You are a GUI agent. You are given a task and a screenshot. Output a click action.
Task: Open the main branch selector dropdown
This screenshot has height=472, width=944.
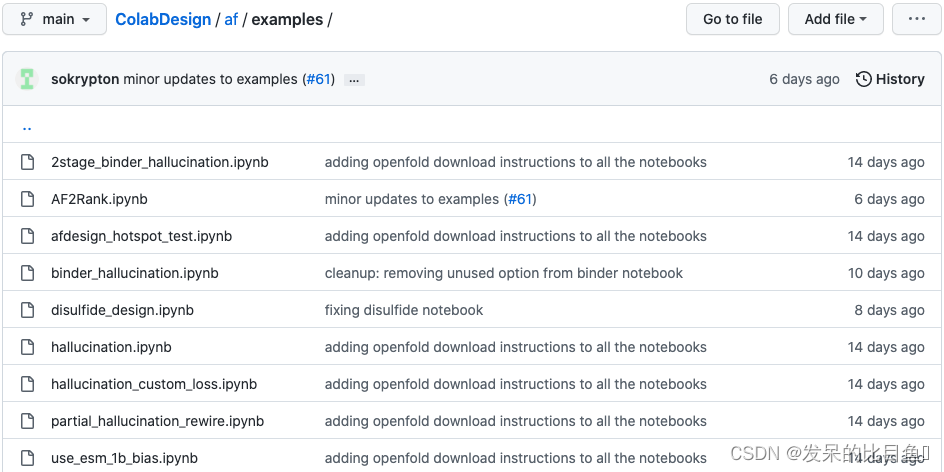point(55,19)
